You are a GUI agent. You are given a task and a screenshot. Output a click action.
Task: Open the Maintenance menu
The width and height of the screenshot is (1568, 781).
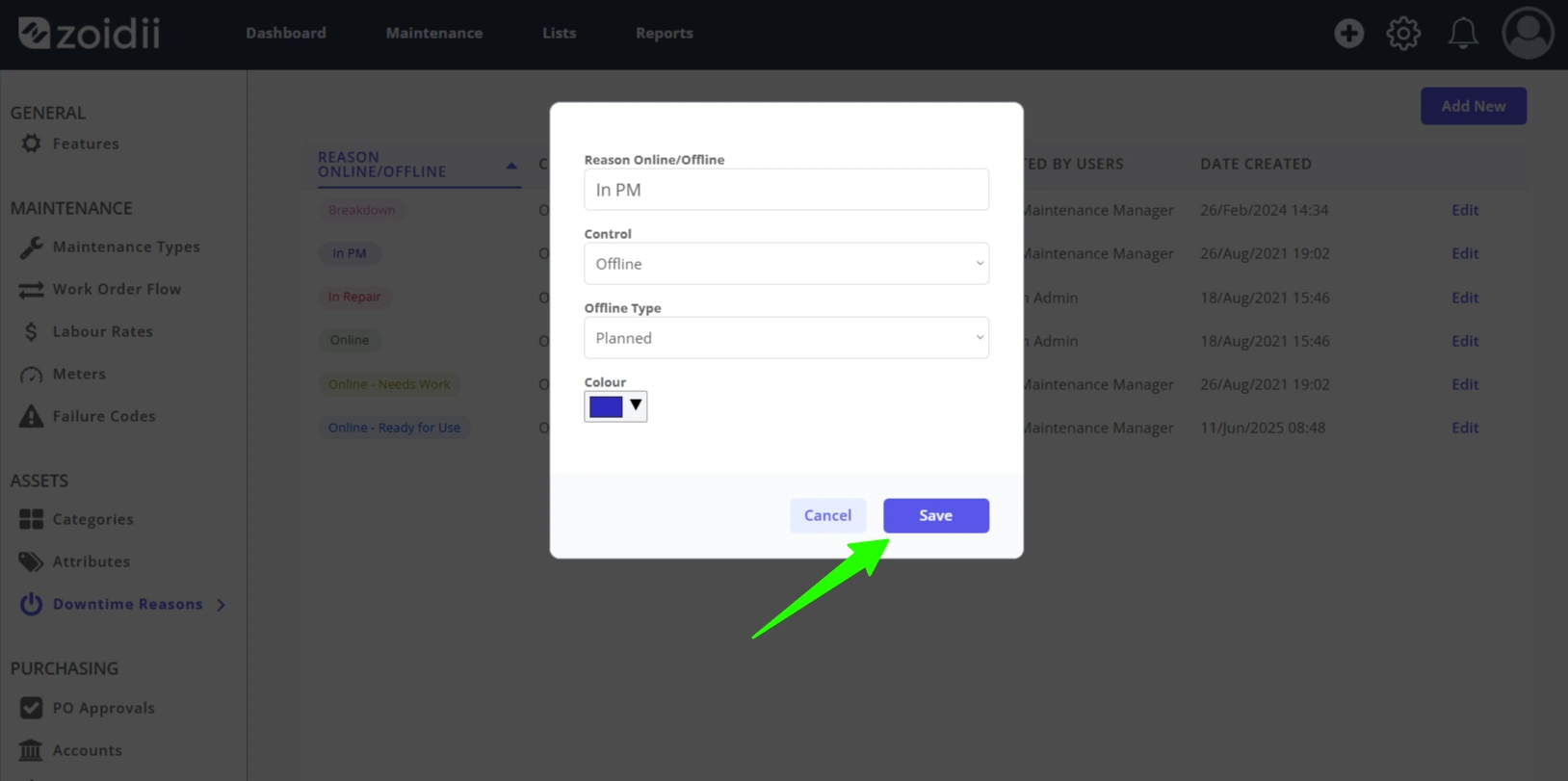[434, 33]
